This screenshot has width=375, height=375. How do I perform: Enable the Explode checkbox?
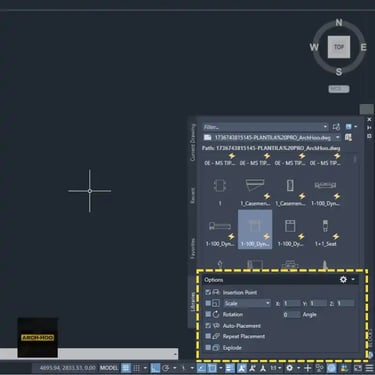pyautogui.click(x=208, y=348)
